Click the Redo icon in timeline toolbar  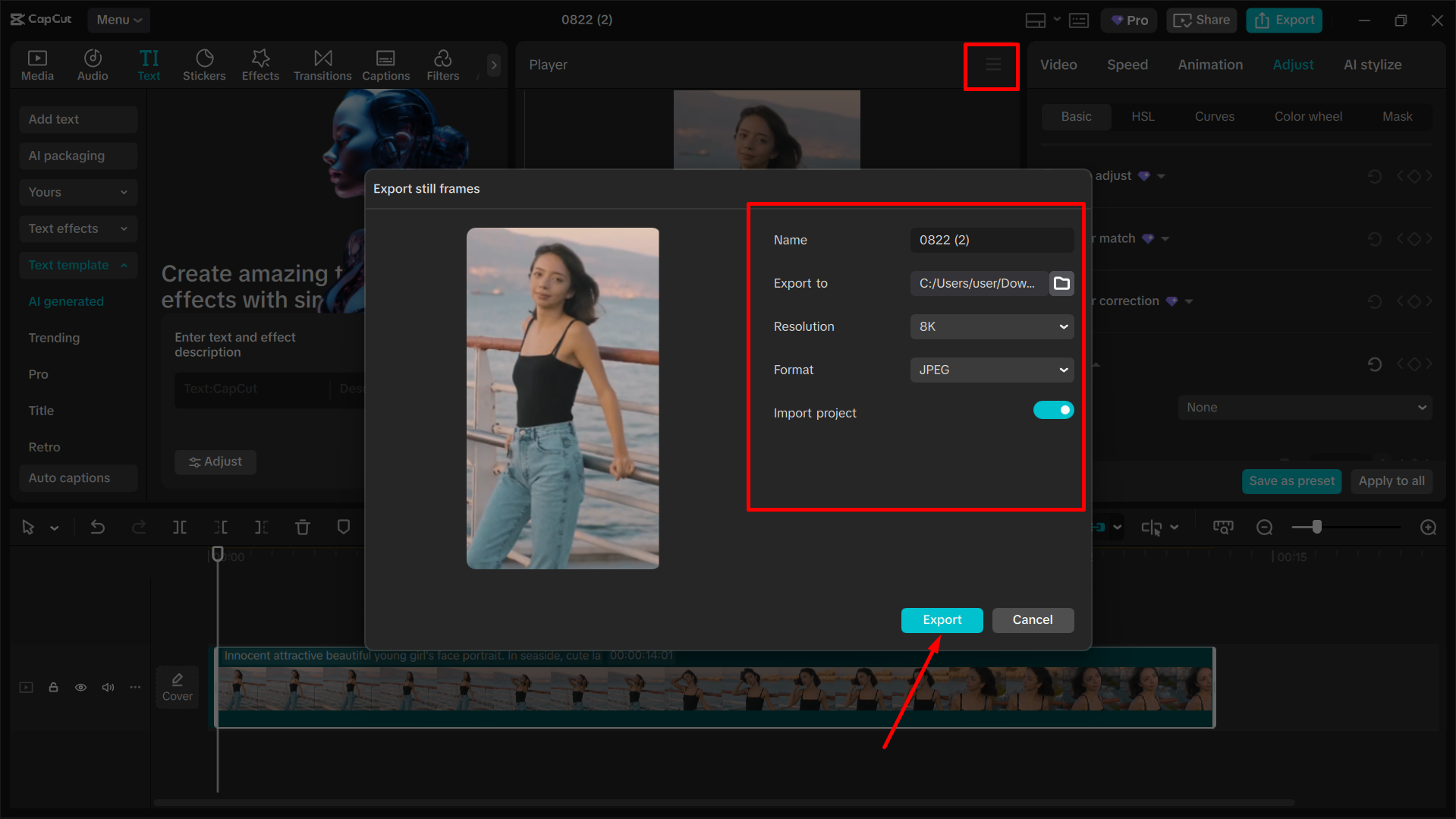(139, 527)
